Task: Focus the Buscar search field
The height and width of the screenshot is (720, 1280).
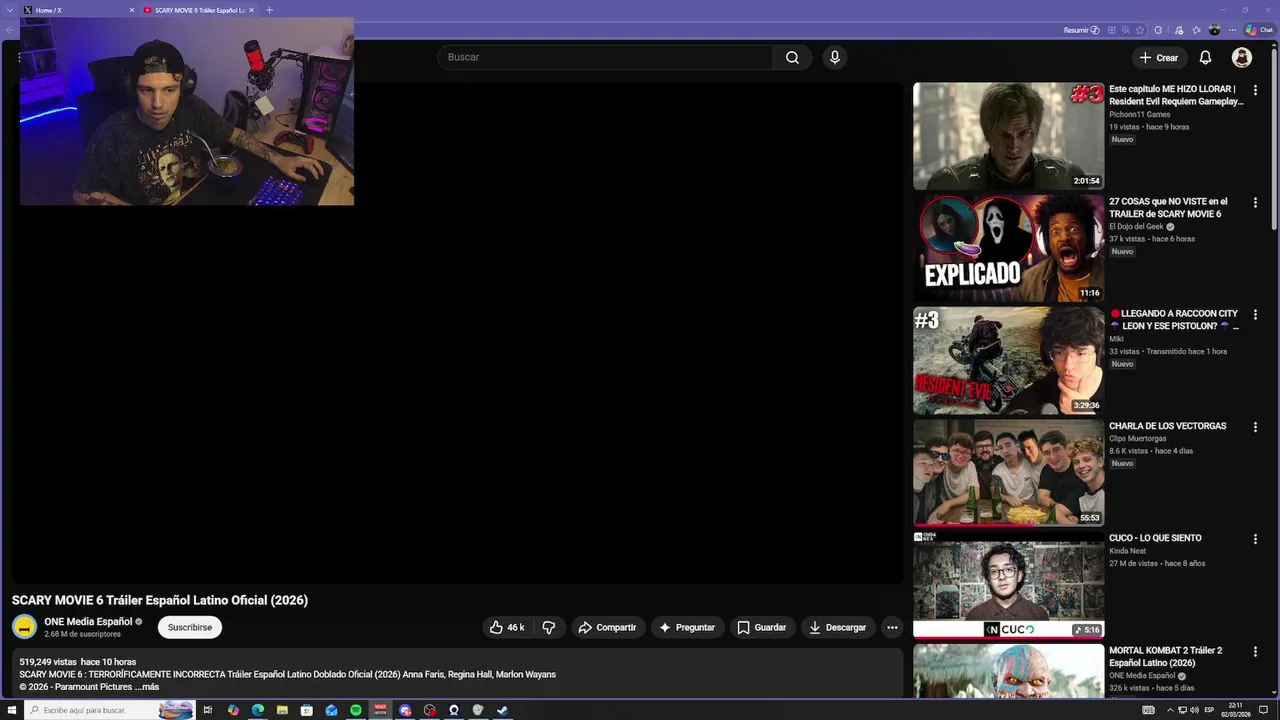Action: [x=605, y=58]
